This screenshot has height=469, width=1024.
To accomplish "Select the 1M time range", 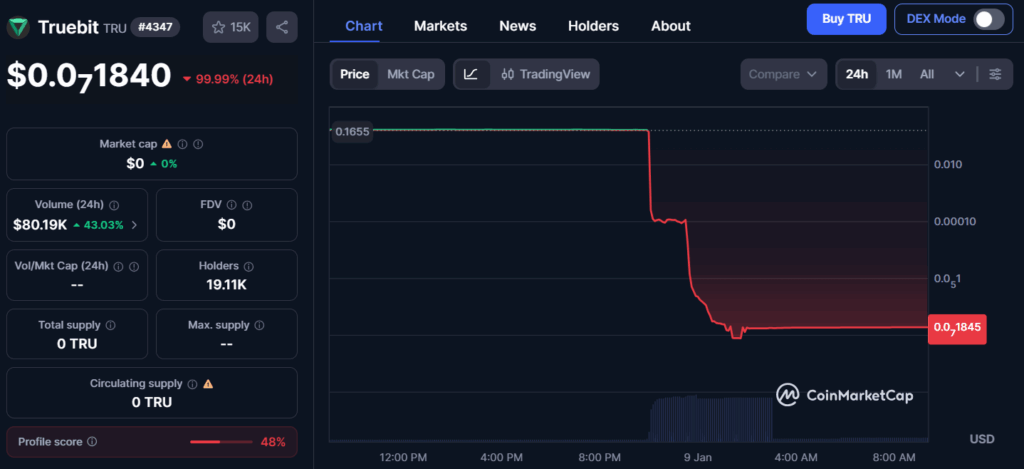I will click(894, 74).
